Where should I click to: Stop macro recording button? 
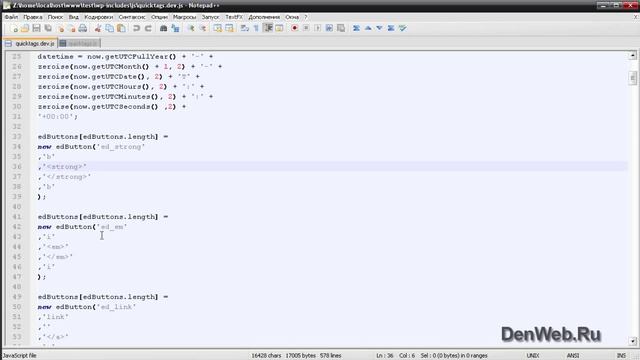click(306, 28)
